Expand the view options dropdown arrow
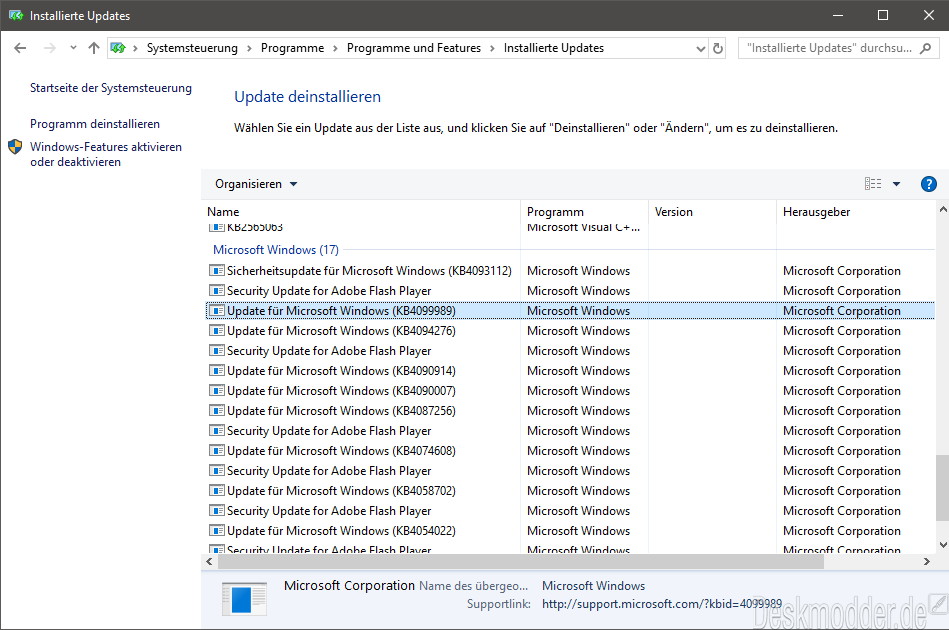 pyautogui.click(x=896, y=184)
